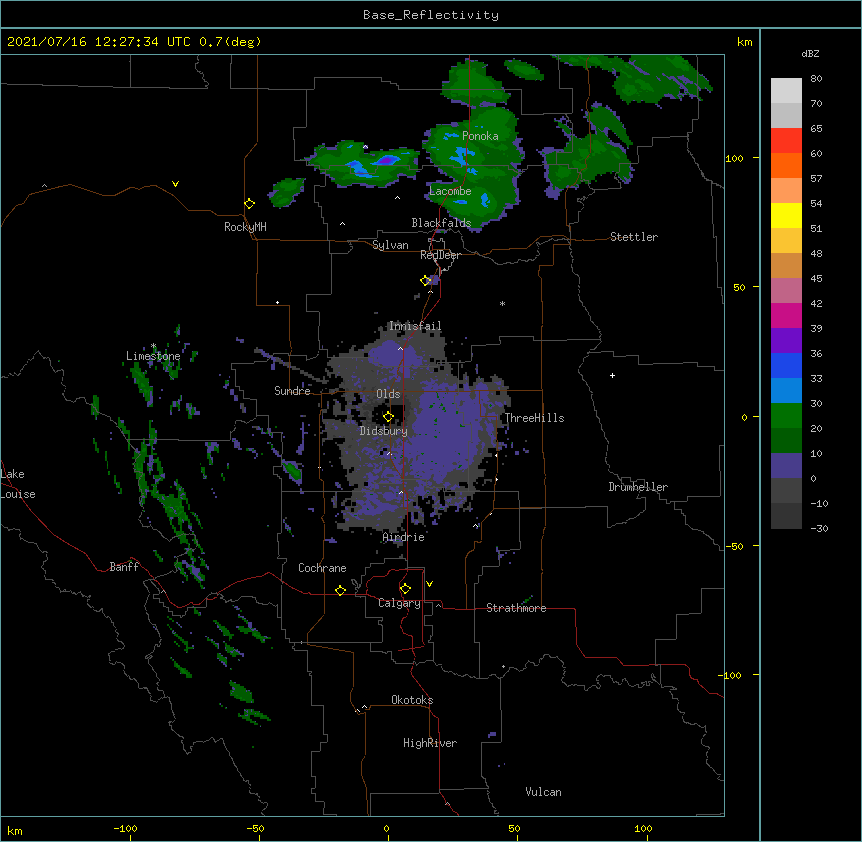The height and width of the screenshot is (842, 862).
Task: Click the km unit label at bottom left
Action: tap(15, 831)
